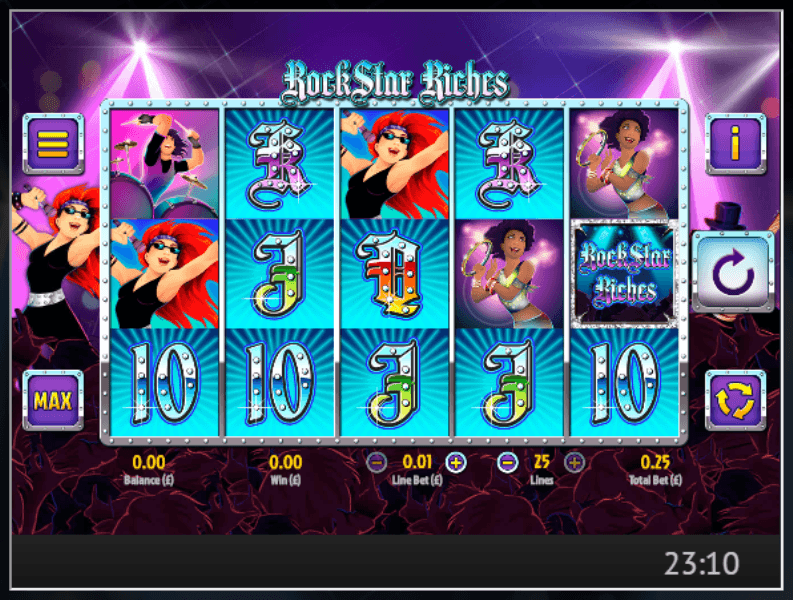
Task: Click the tambourine dancer on fifth reel top
Action: coord(625,164)
